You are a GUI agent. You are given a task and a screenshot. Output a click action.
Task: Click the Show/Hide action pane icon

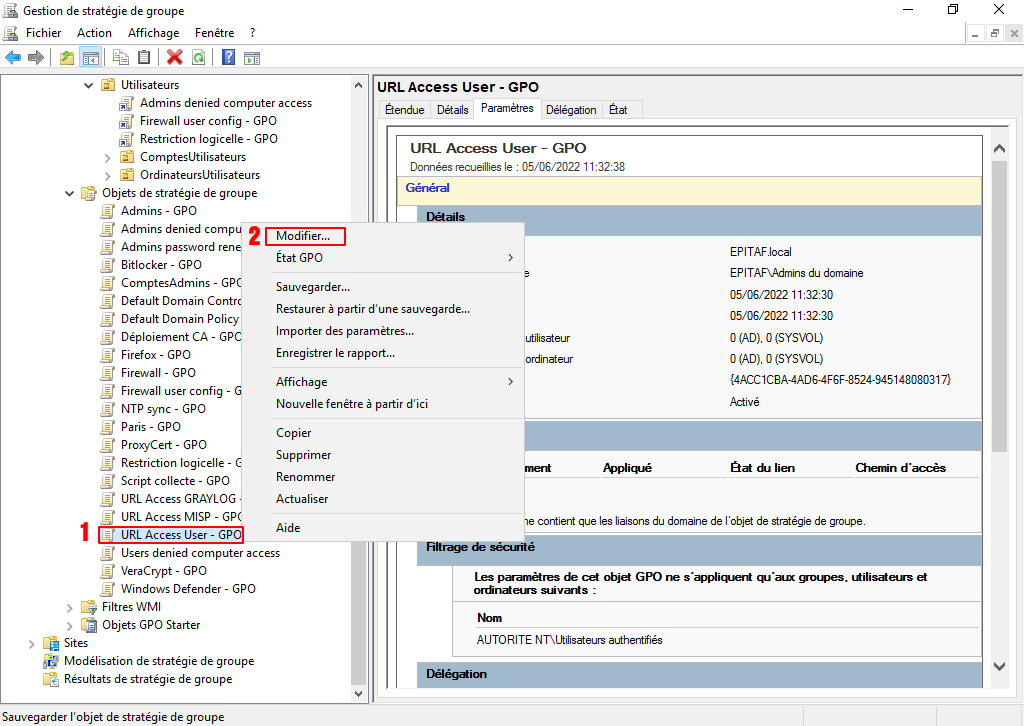coord(252,58)
